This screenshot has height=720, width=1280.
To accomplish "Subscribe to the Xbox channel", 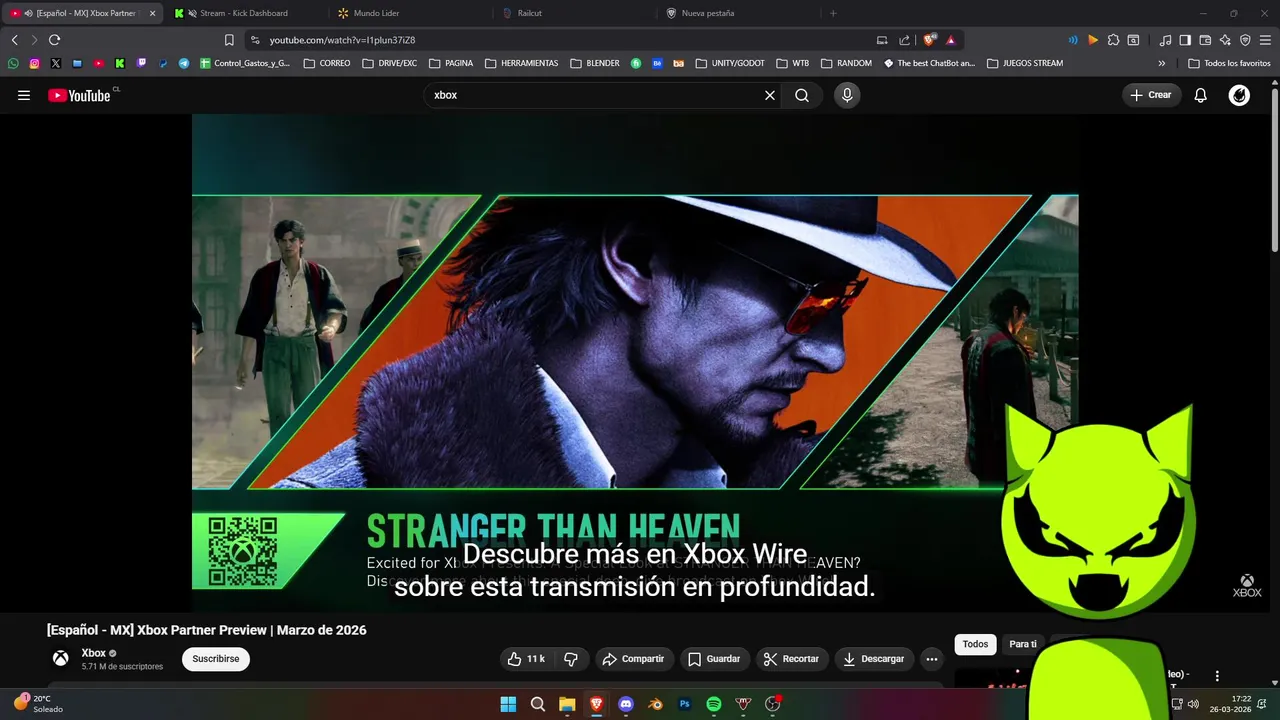I will pyautogui.click(x=216, y=659).
